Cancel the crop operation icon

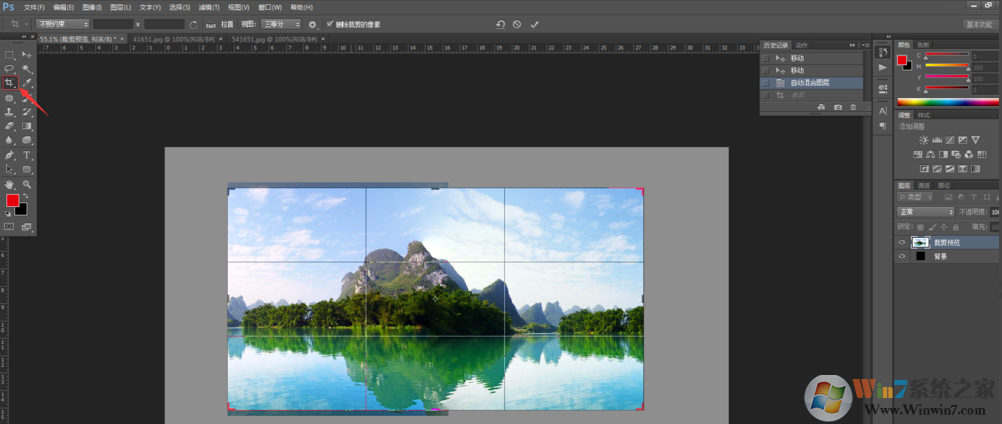516,23
